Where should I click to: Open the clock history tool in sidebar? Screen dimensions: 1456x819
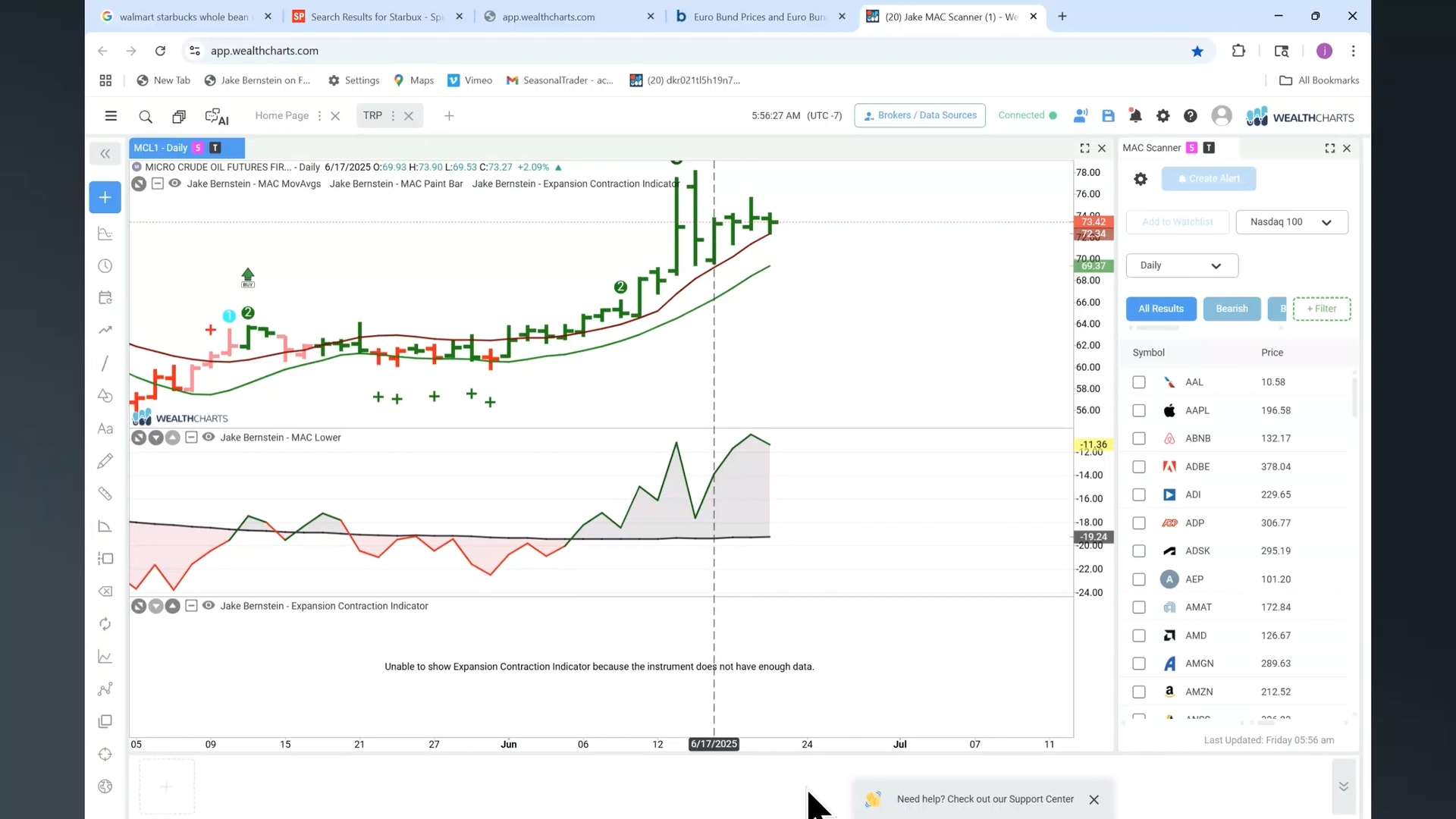coord(105,266)
